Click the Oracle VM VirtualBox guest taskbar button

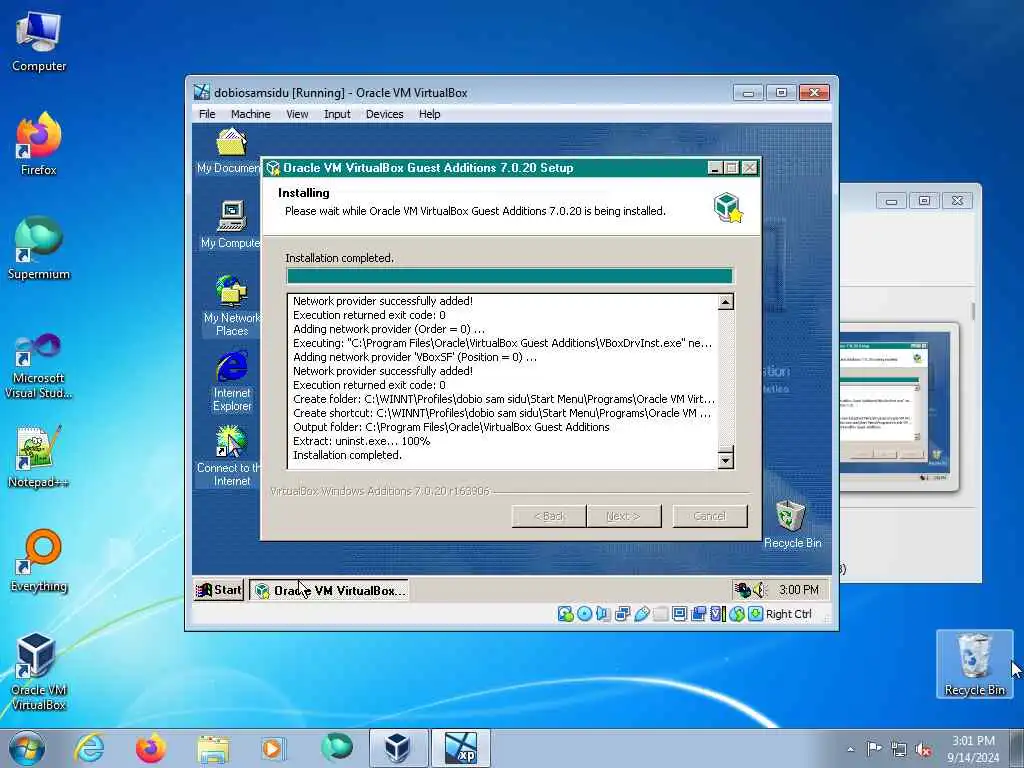pos(329,590)
